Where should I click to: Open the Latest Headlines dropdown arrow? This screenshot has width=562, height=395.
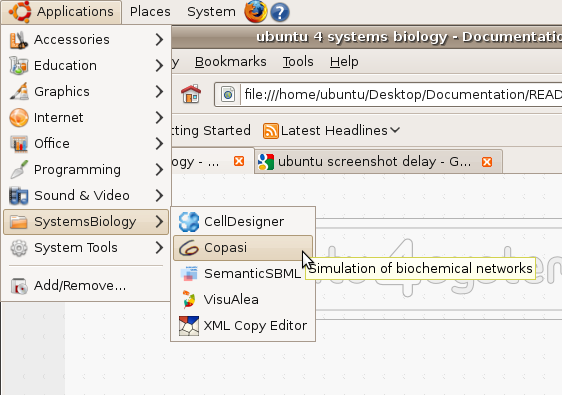395,130
